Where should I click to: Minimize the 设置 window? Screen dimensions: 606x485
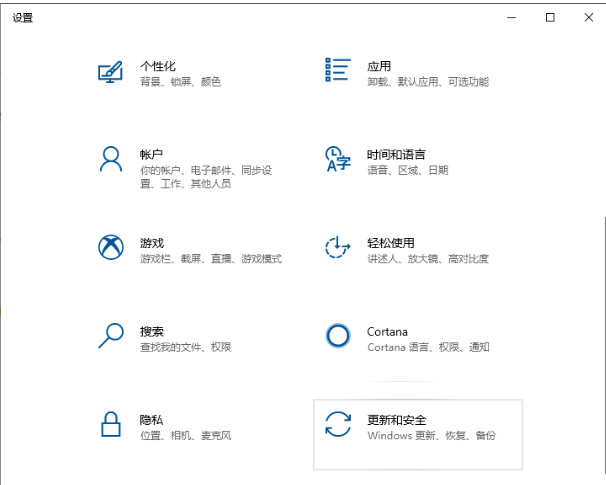512,17
